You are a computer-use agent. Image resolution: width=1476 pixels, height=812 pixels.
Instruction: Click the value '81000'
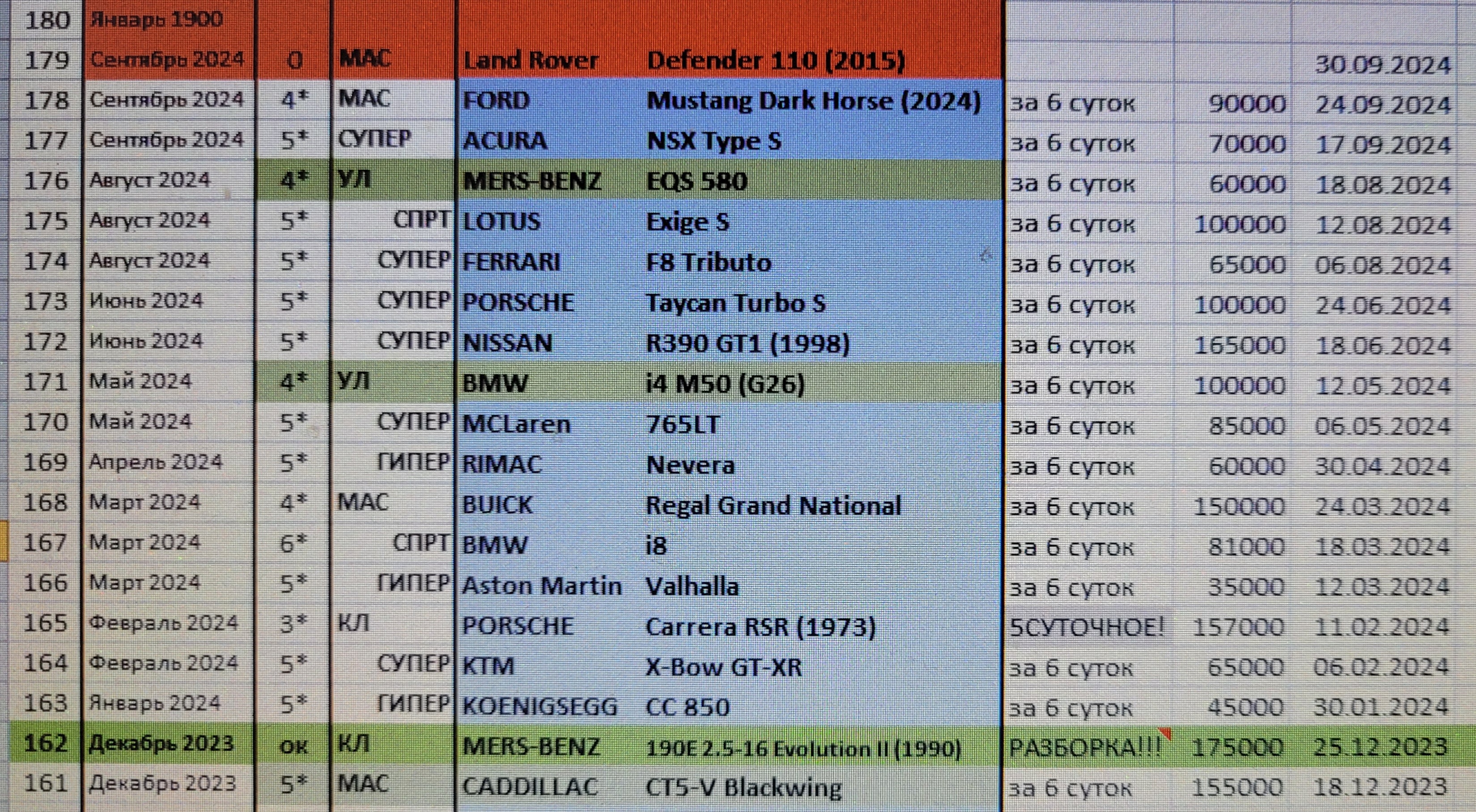point(1233,547)
